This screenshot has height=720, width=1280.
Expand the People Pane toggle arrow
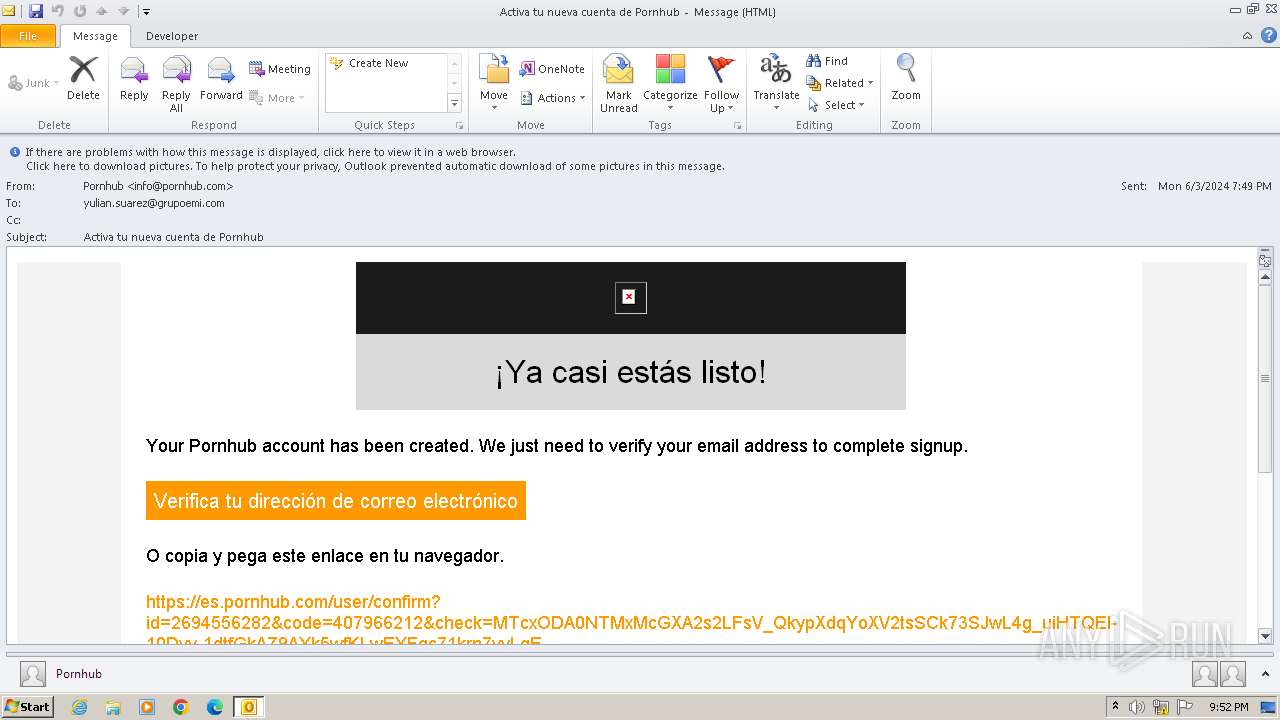pyautogui.click(x=1266, y=674)
